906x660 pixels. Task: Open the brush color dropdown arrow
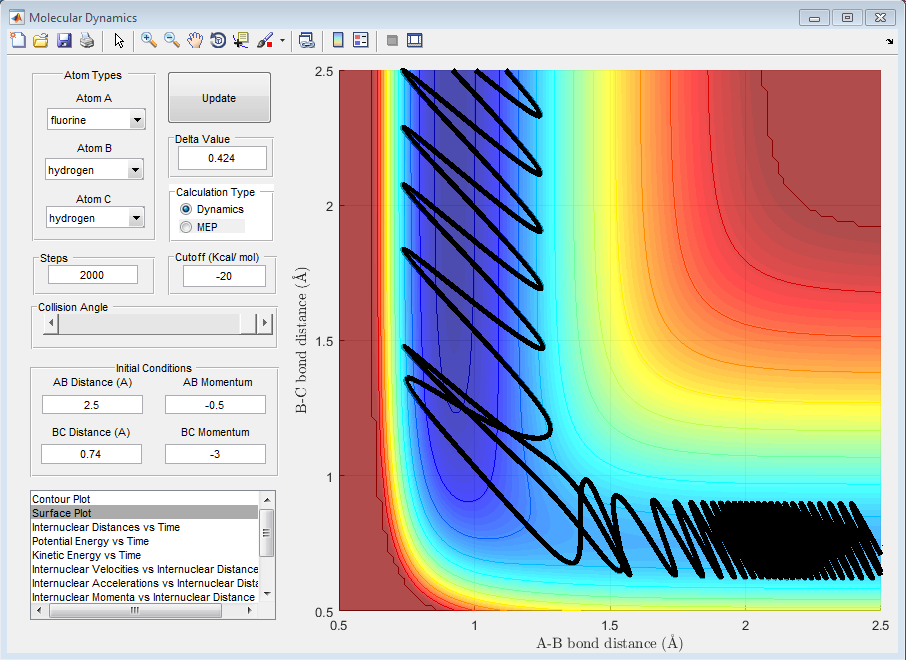click(x=283, y=40)
